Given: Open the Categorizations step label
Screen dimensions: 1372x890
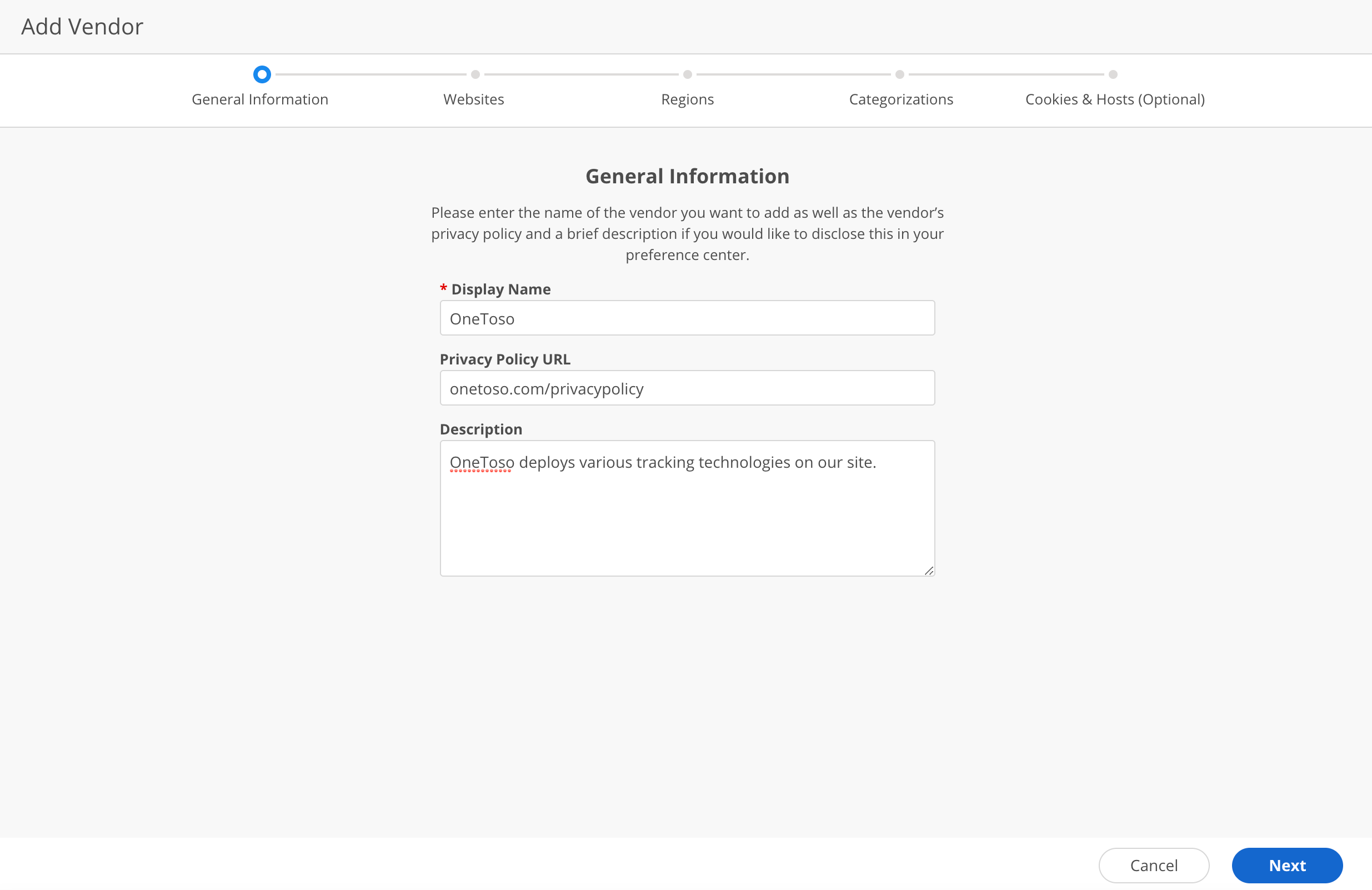Looking at the screenshot, I should (901, 99).
